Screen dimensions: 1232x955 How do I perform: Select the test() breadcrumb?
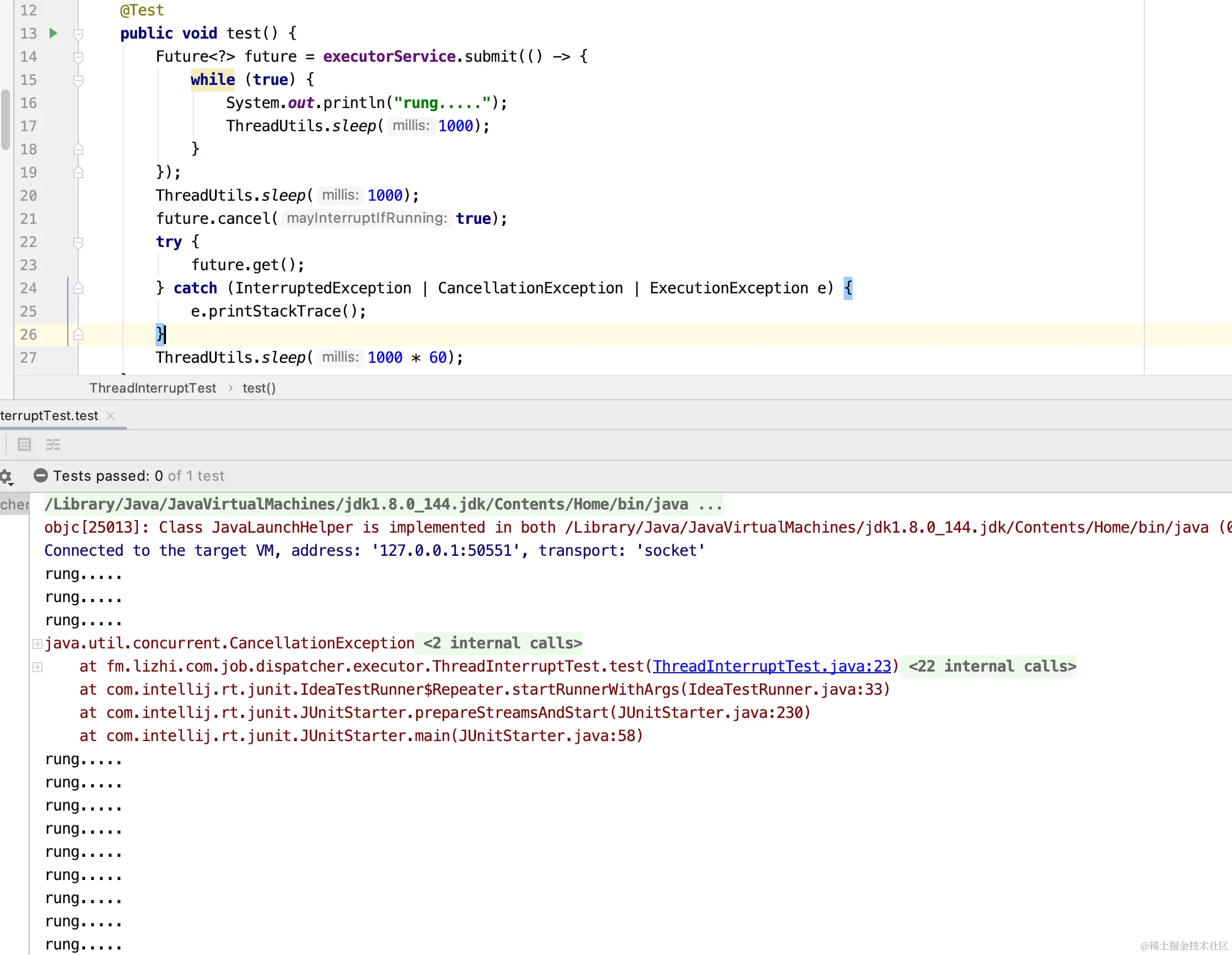click(259, 388)
